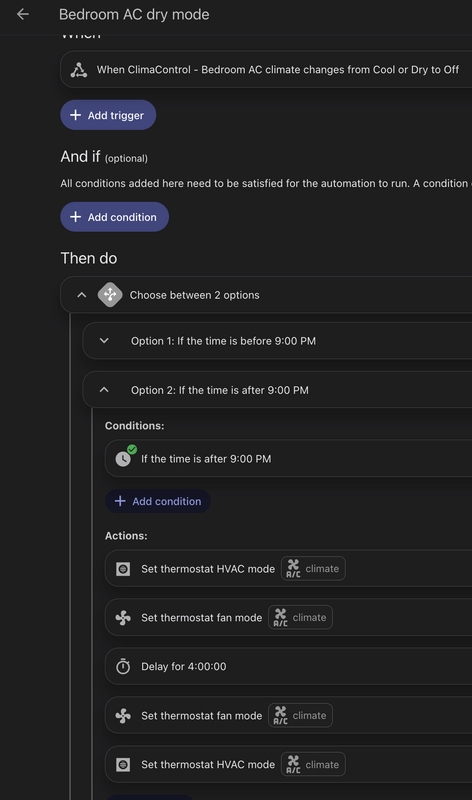Click the first HVAC mode thermostat icon

click(x=123, y=569)
